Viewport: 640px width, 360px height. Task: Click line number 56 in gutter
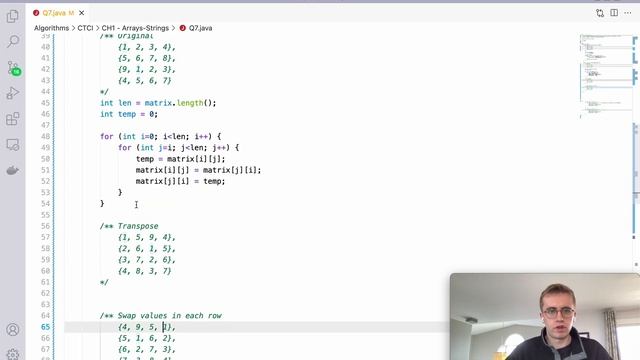click(45, 226)
